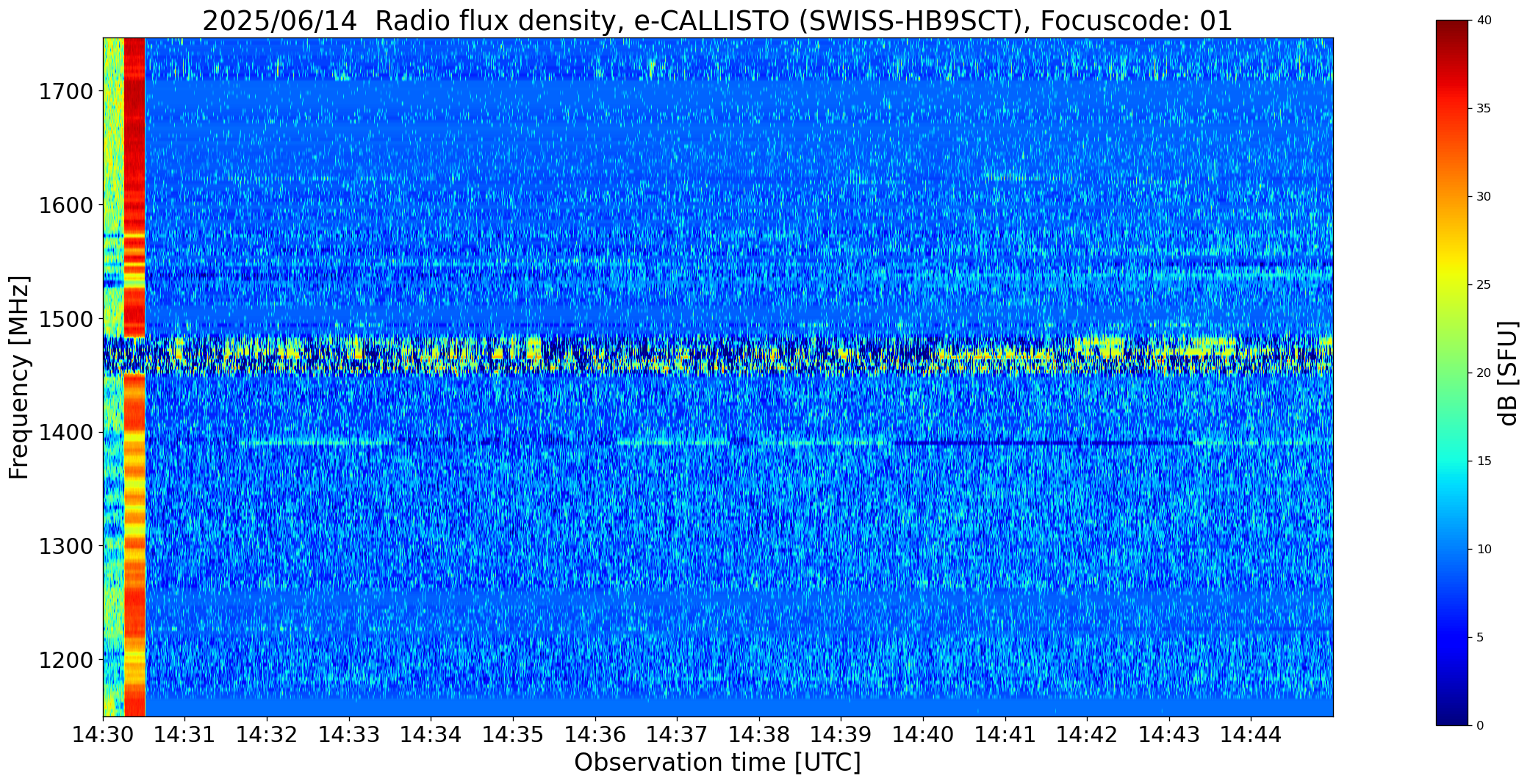1530x784 pixels.
Task: Click the colorbar tick label 25
Action: click(1484, 284)
